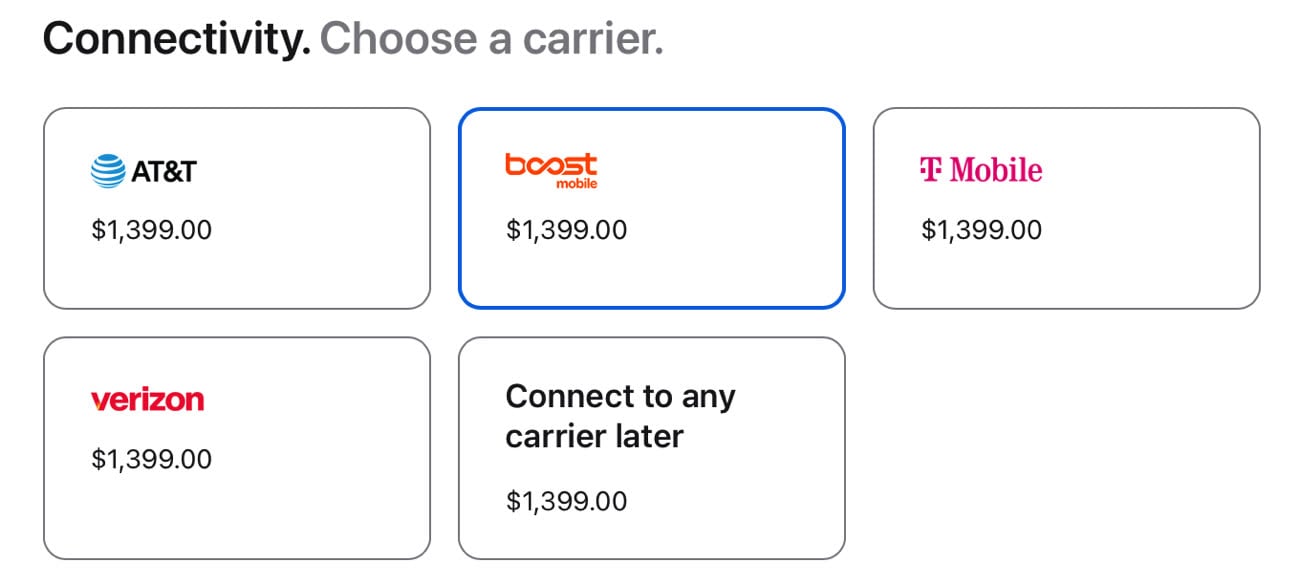Click the red Verizon logo

click(x=147, y=400)
